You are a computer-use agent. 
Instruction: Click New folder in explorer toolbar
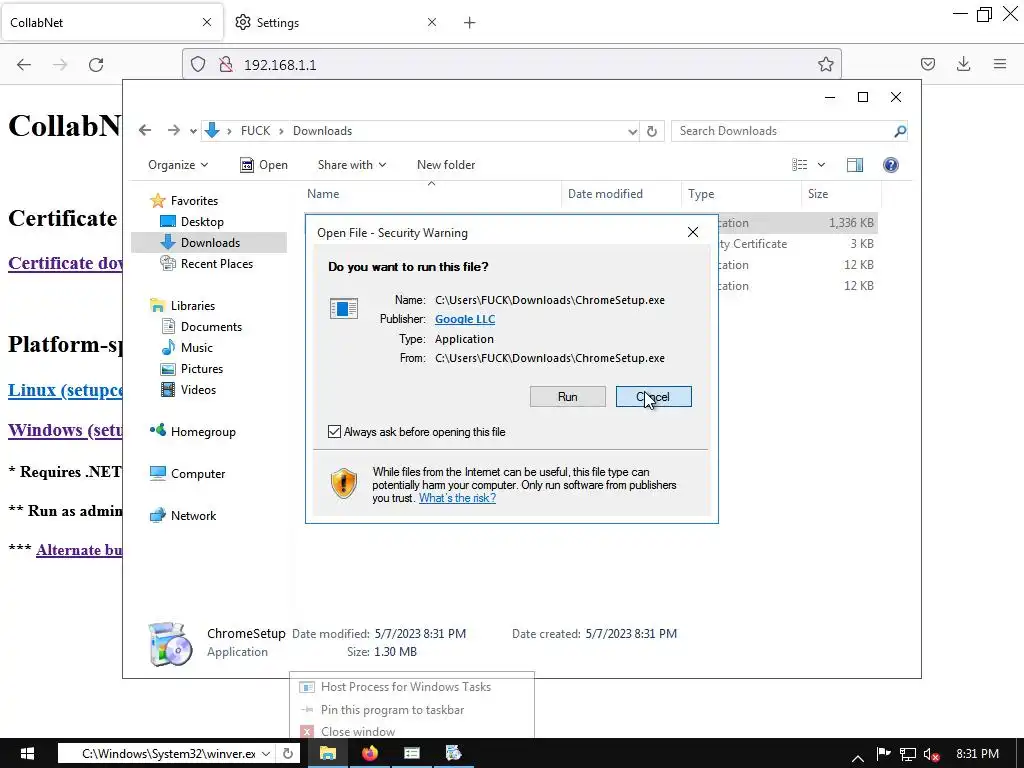(446, 165)
